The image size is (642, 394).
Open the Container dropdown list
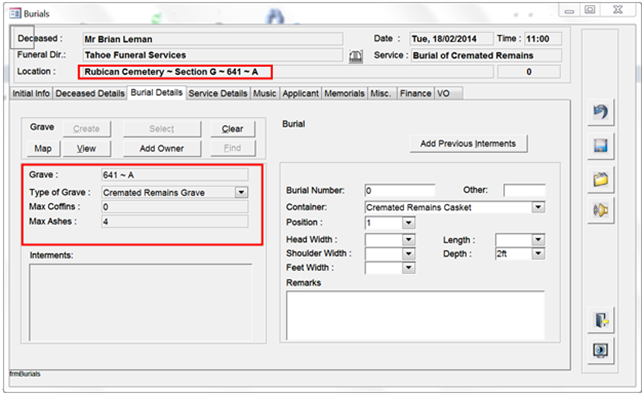(538, 207)
